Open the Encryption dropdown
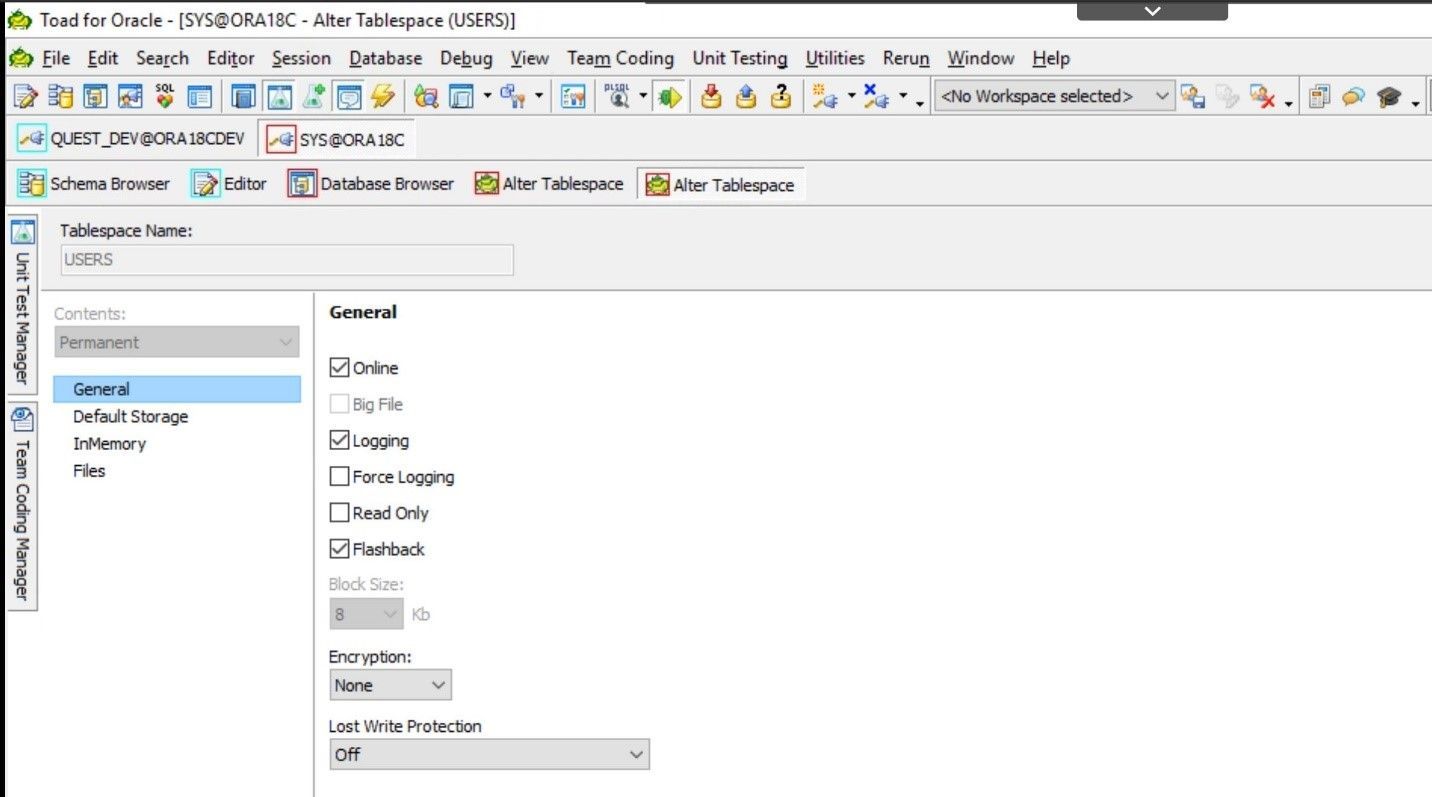Viewport: 1432px width, 797px height. click(390, 685)
